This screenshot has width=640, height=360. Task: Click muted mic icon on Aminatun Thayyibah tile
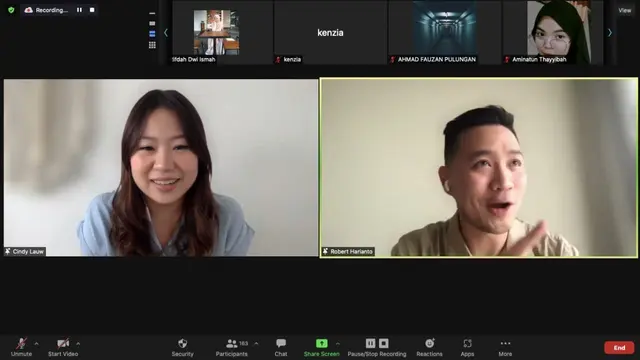(507, 60)
